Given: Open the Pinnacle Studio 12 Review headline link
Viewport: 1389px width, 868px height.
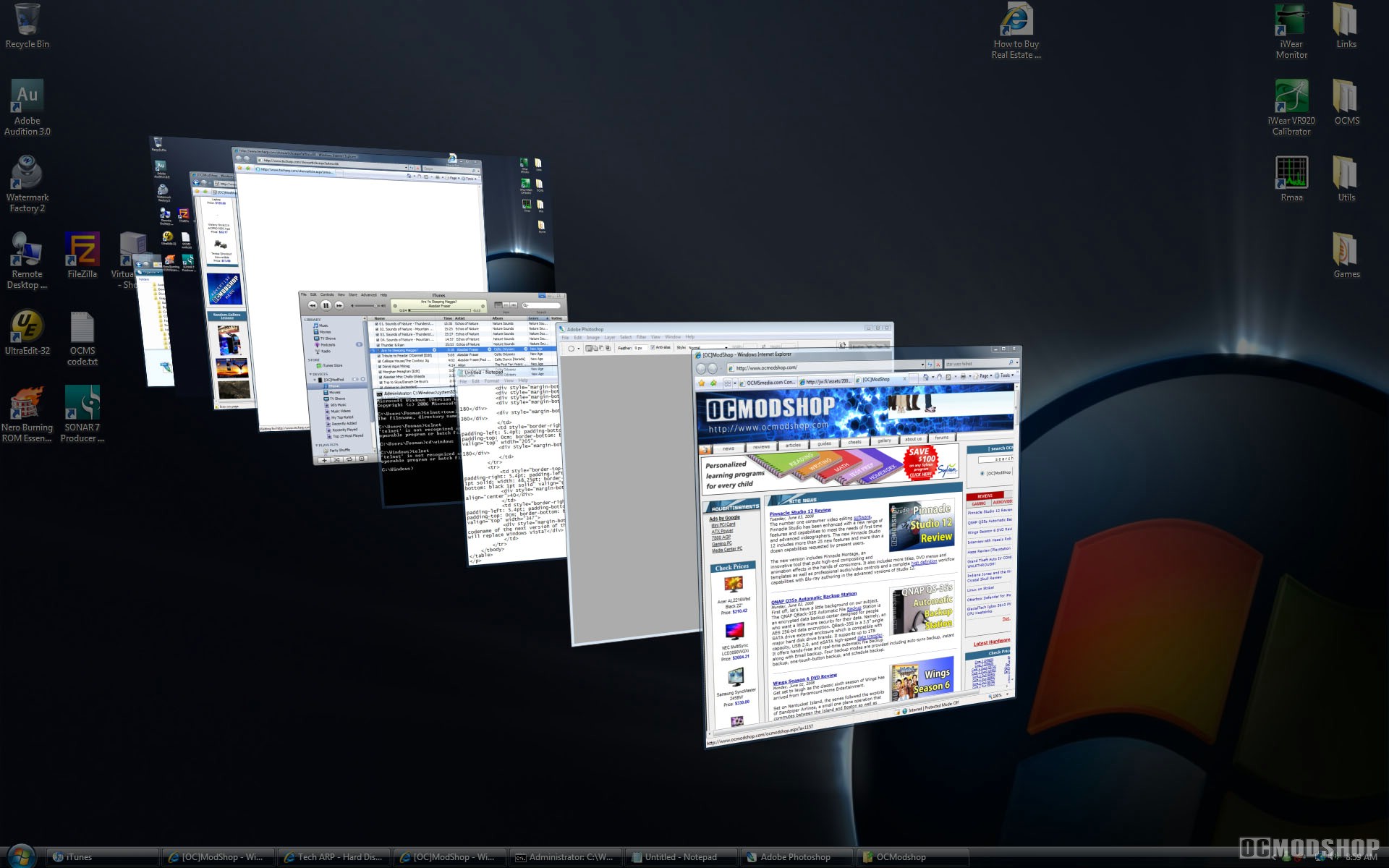Looking at the screenshot, I should (800, 511).
